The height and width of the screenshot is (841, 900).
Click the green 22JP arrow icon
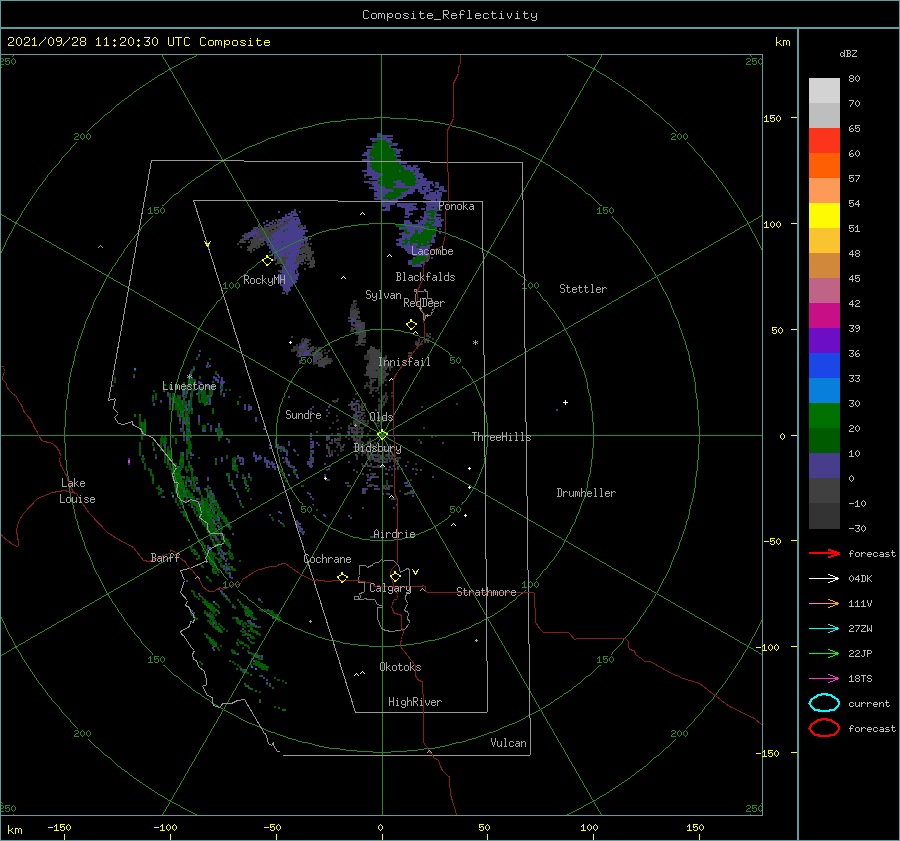pyautogui.click(x=824, y=653)
